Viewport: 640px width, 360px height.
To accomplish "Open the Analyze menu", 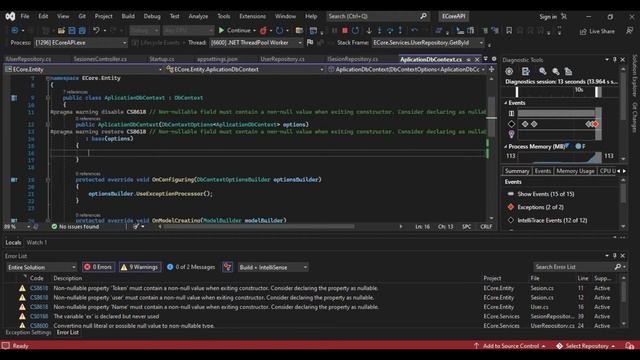I will pos(198,16).
